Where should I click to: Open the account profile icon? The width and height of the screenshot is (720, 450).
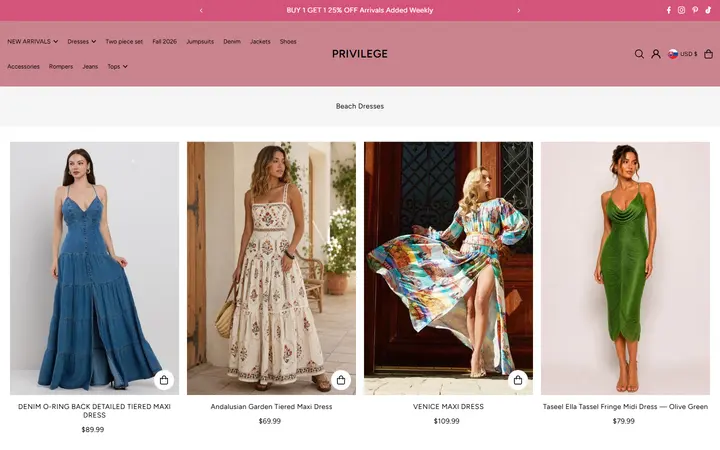coord(656,54)
